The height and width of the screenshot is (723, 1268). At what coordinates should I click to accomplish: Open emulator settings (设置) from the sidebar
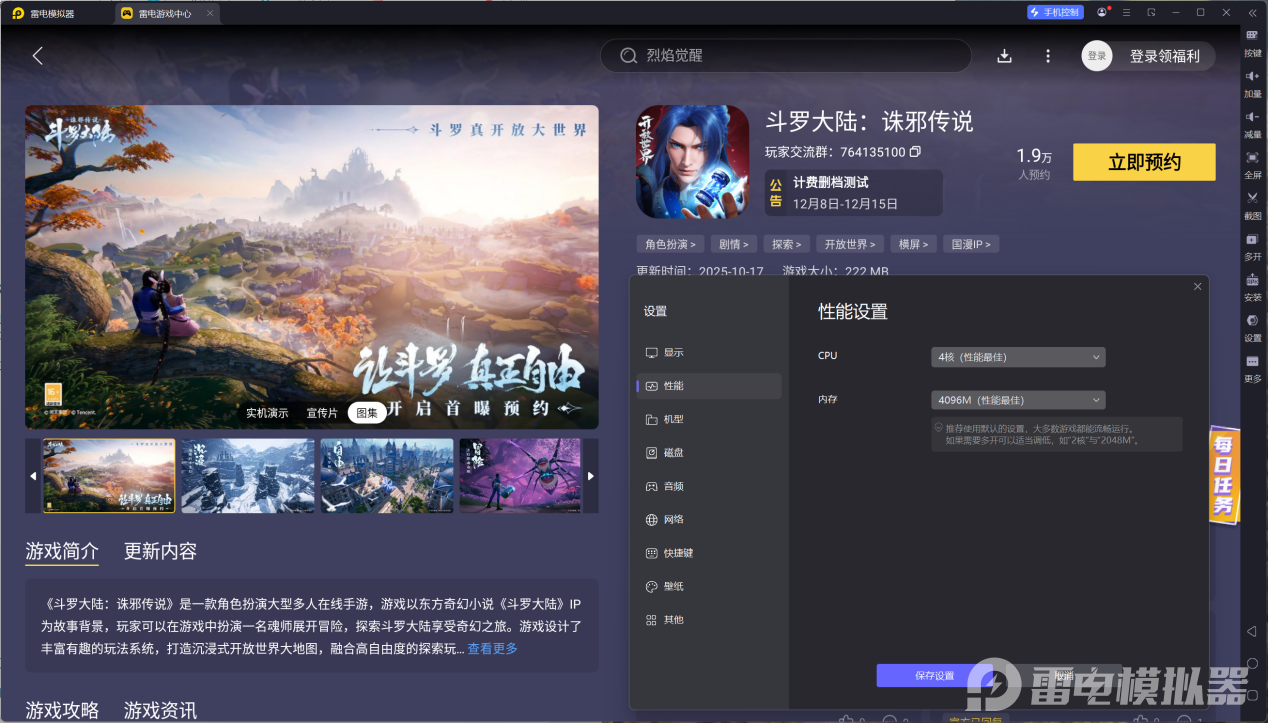pyautogui.click(x=1252, y=330)
